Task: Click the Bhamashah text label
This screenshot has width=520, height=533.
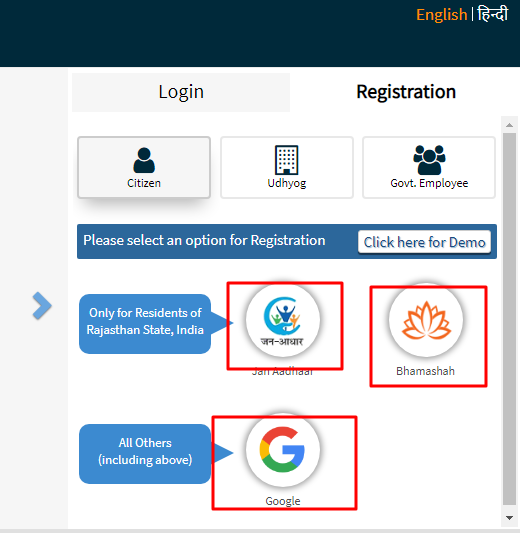Action: (x=426, y=371)
